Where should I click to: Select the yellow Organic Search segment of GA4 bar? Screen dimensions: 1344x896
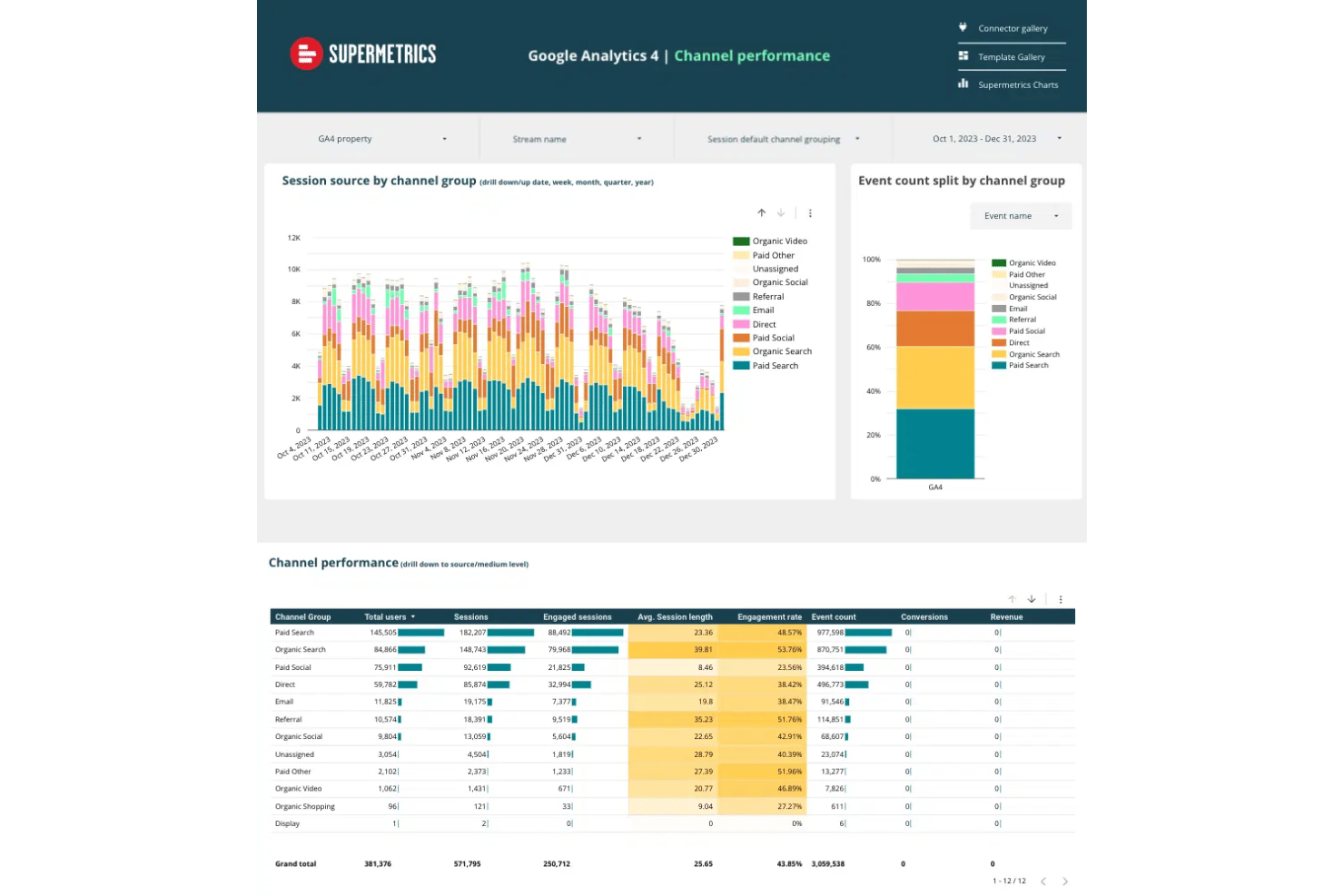tap(935, 378)
